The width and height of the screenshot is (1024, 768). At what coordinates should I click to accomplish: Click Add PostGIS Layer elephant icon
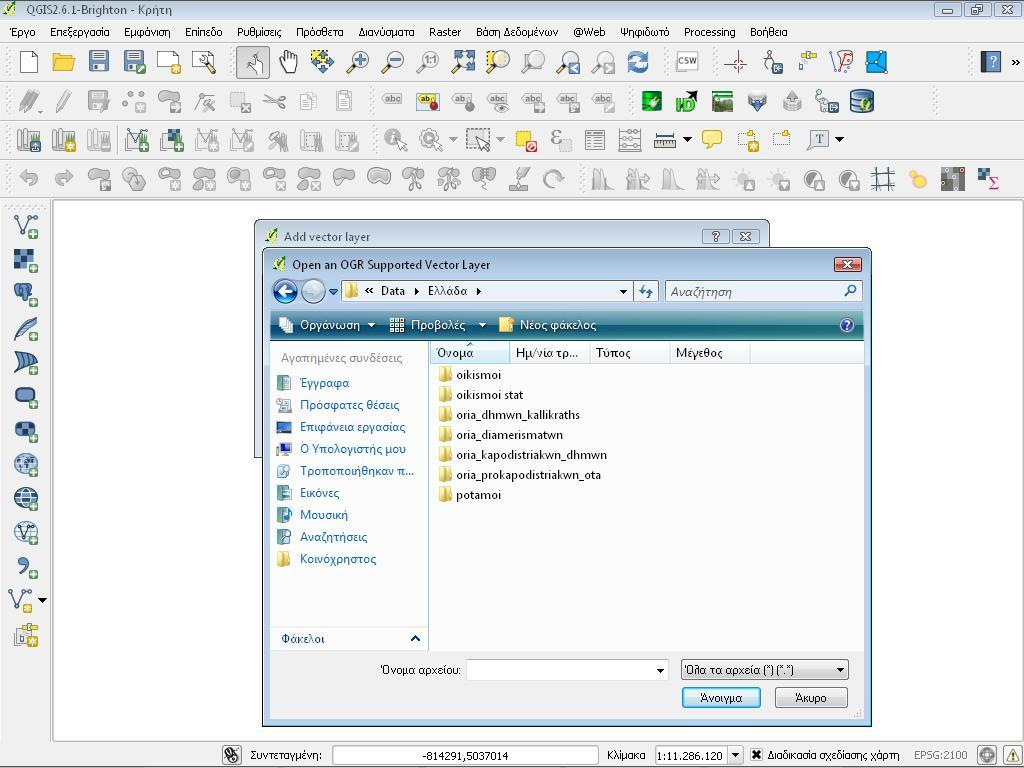25,294
